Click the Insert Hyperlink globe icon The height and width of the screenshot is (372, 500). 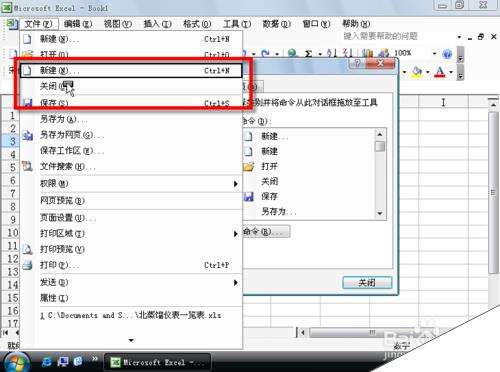point(292,53)
